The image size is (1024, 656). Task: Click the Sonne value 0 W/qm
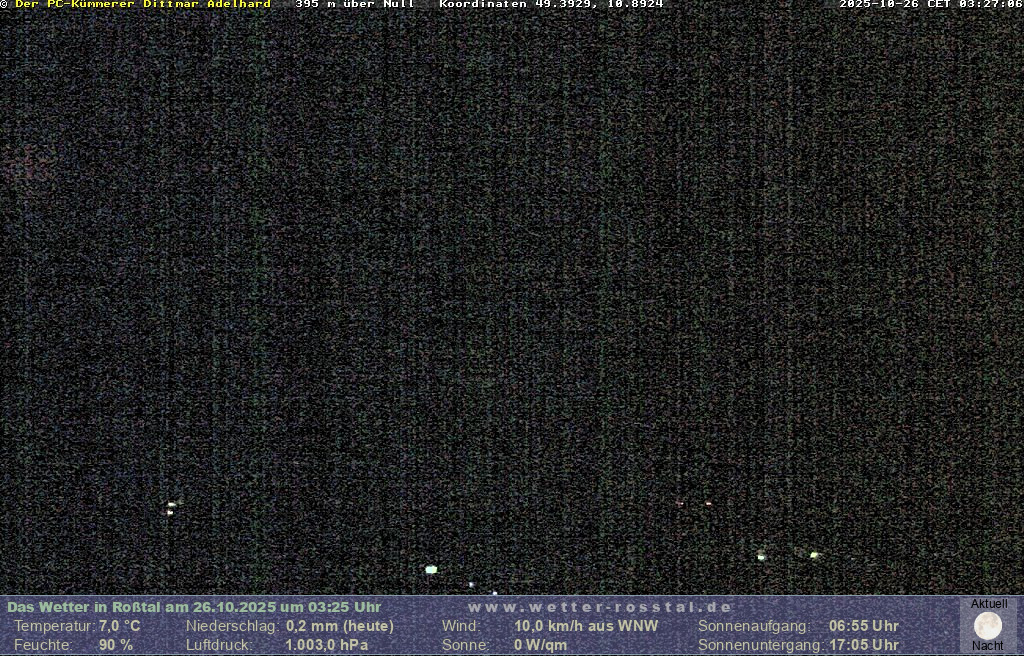tap(540, 645)
